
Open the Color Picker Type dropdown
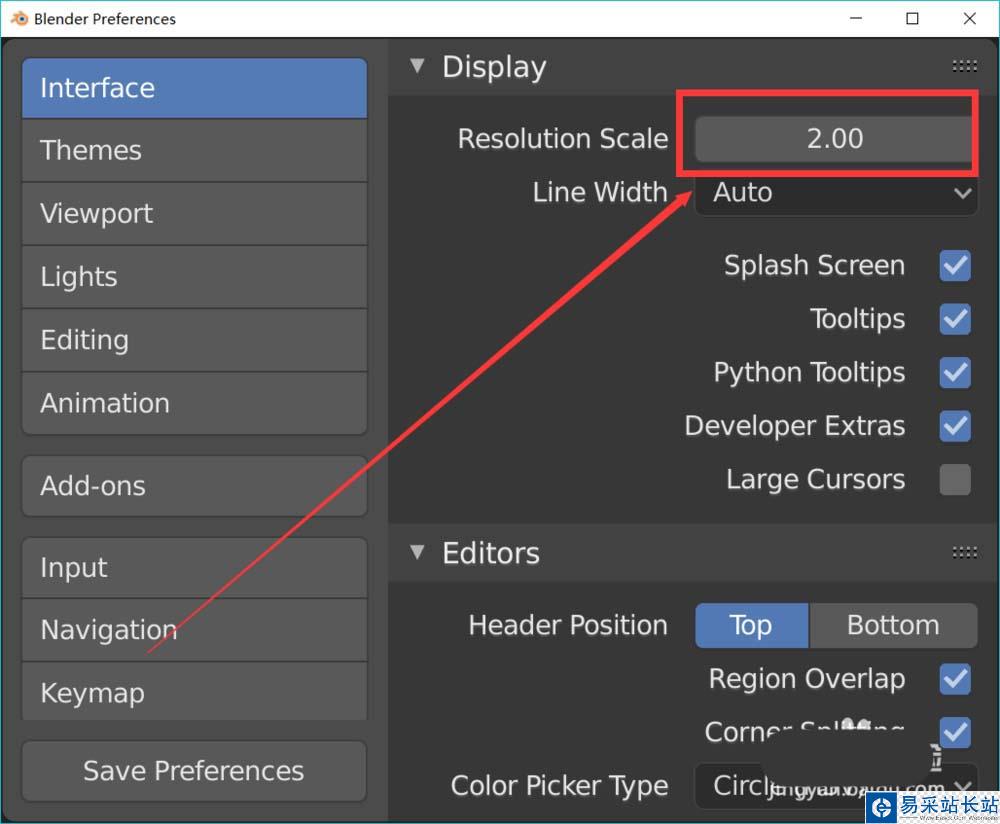pos(835,786)
